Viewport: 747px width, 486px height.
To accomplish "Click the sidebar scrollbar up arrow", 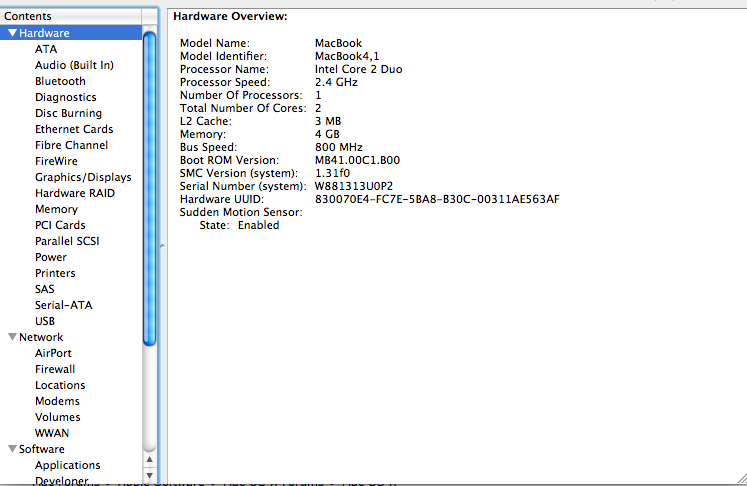I will point(150,460).
